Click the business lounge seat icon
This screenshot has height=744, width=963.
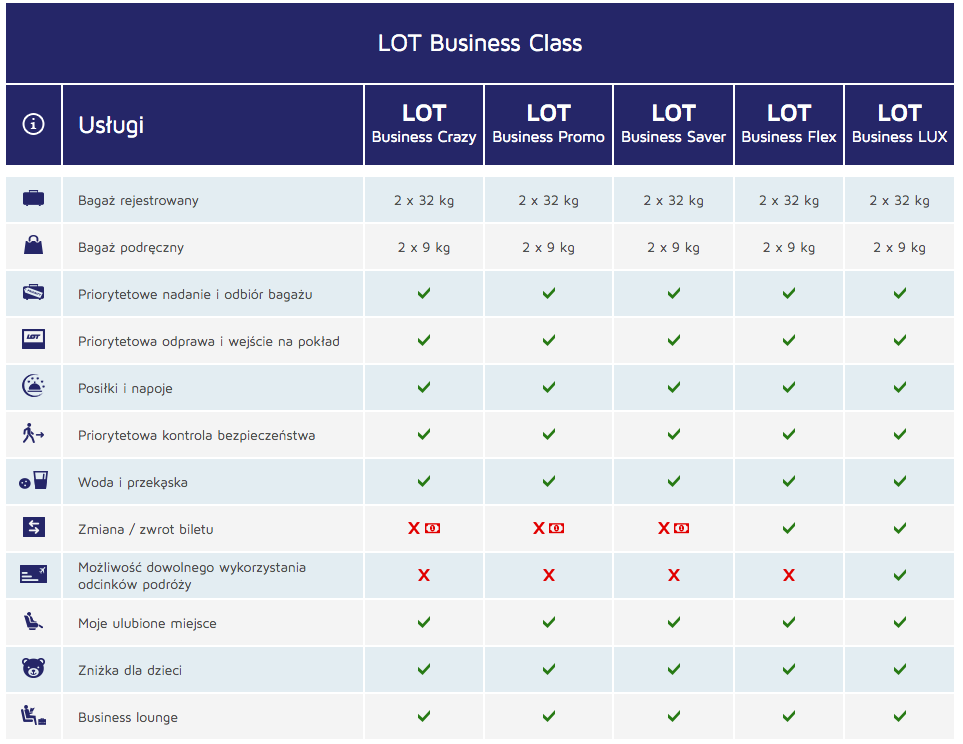click(x=33, y=715)
